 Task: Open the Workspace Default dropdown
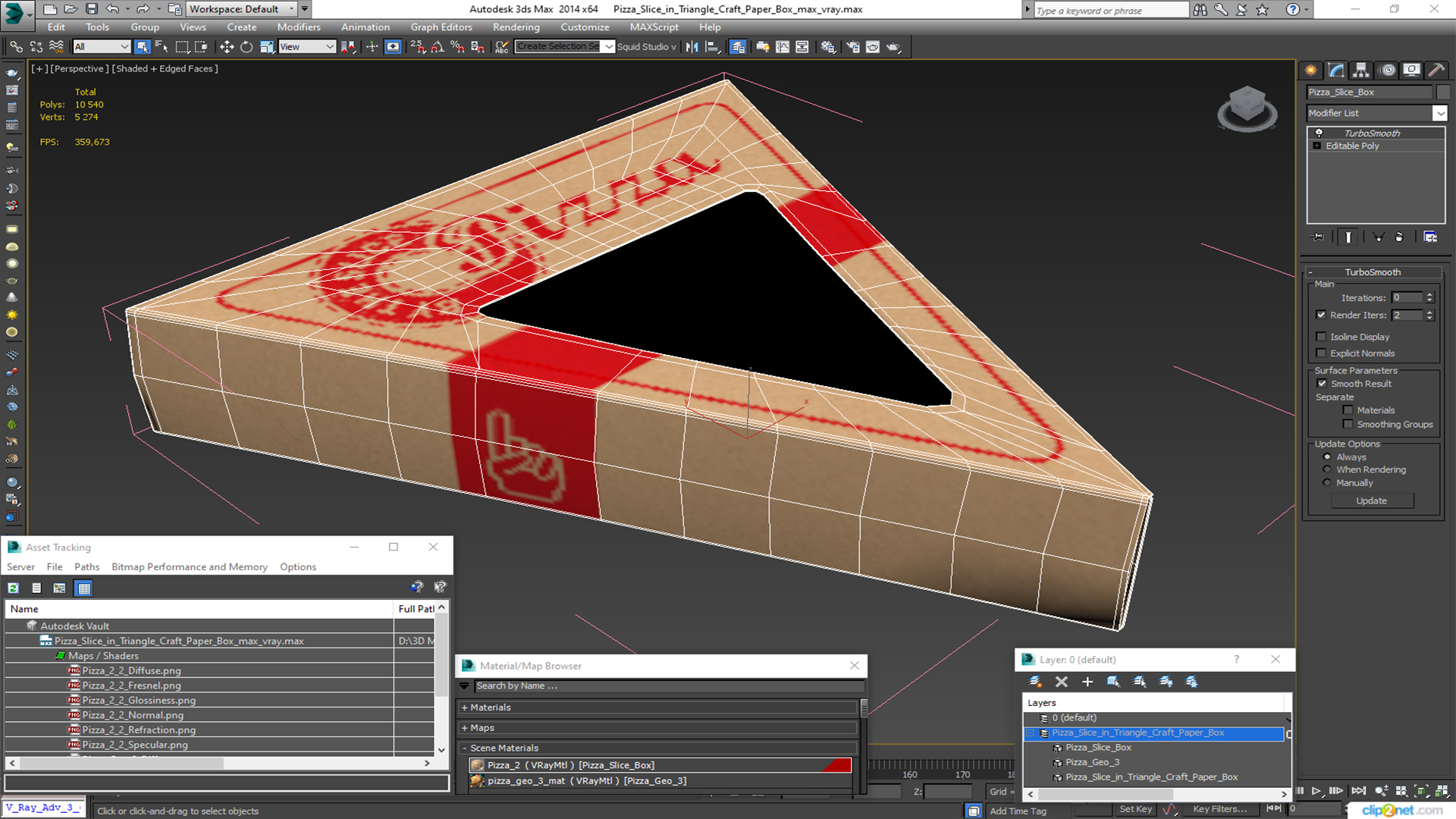(242, 9)
